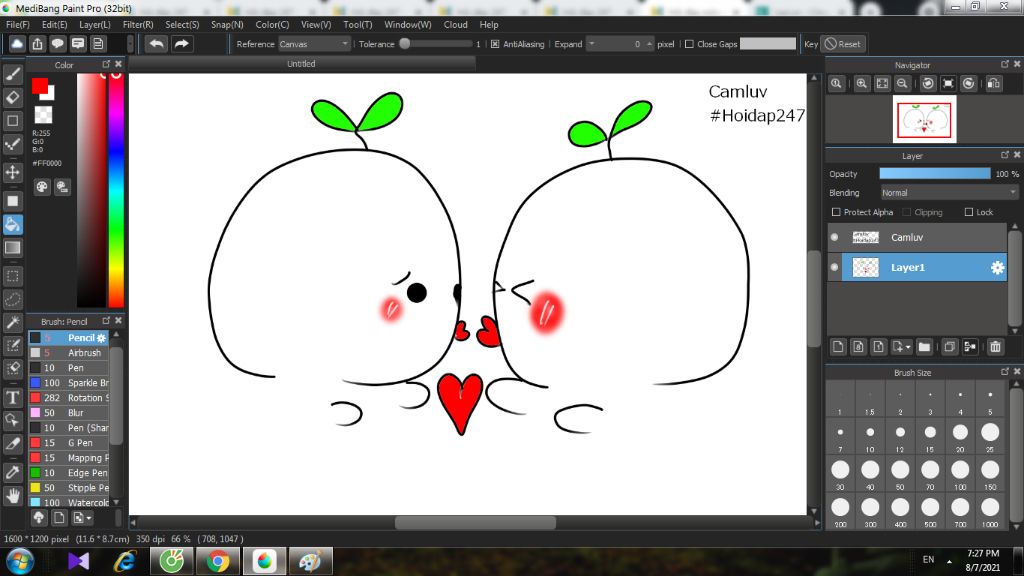Select the transparent color swatch
The width and height of the screenshot is (1024, 576).
(43, 115)
